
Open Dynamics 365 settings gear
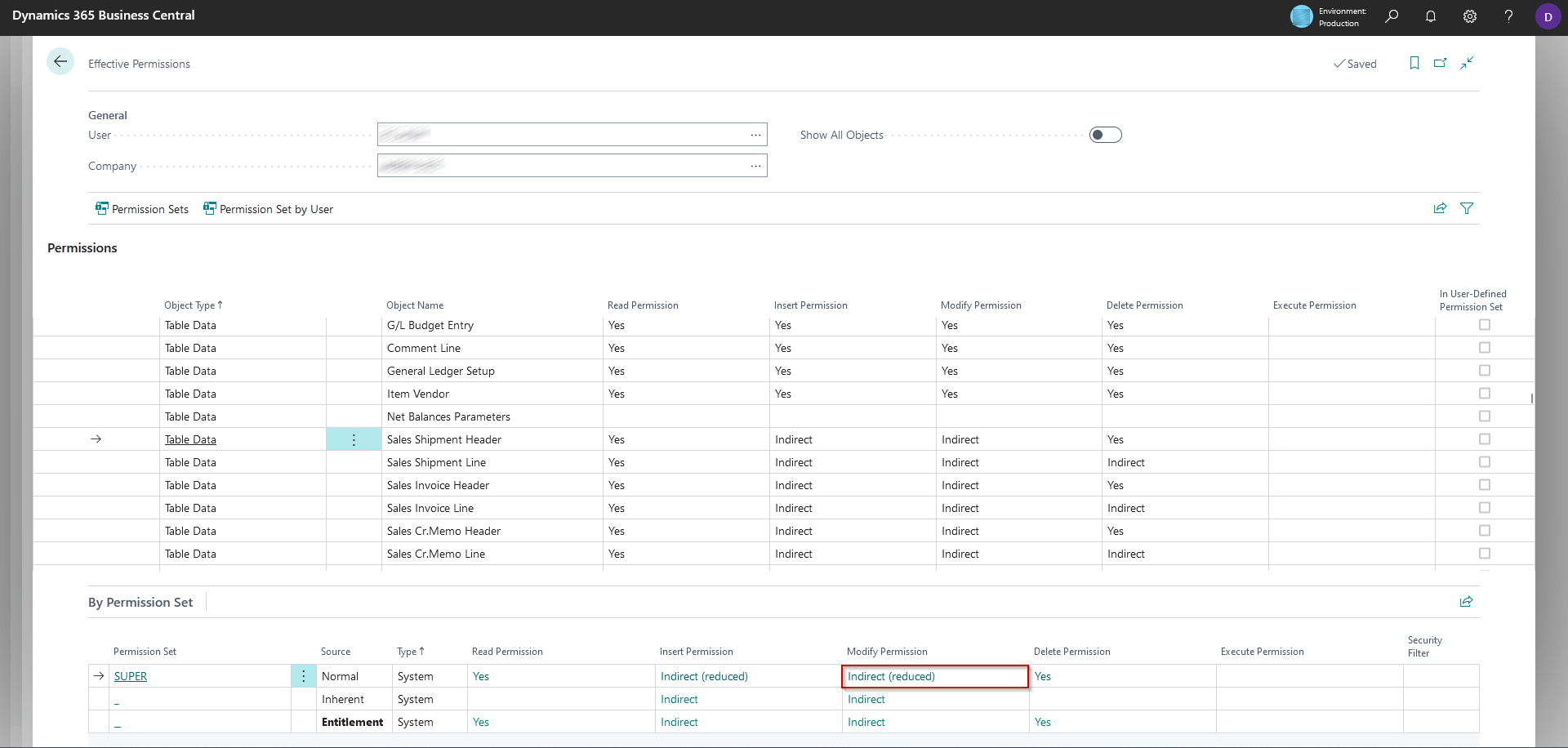(1470, 16)
